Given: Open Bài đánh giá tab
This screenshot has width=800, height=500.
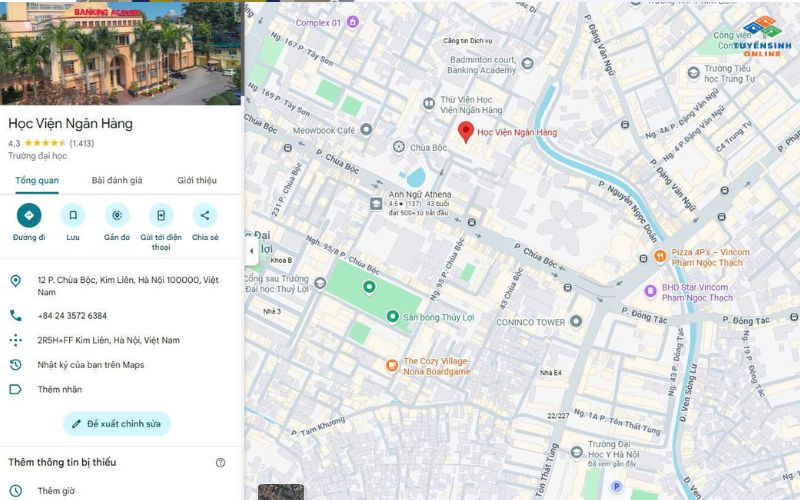Looking at the screenshot, I should tap(117, 180).
